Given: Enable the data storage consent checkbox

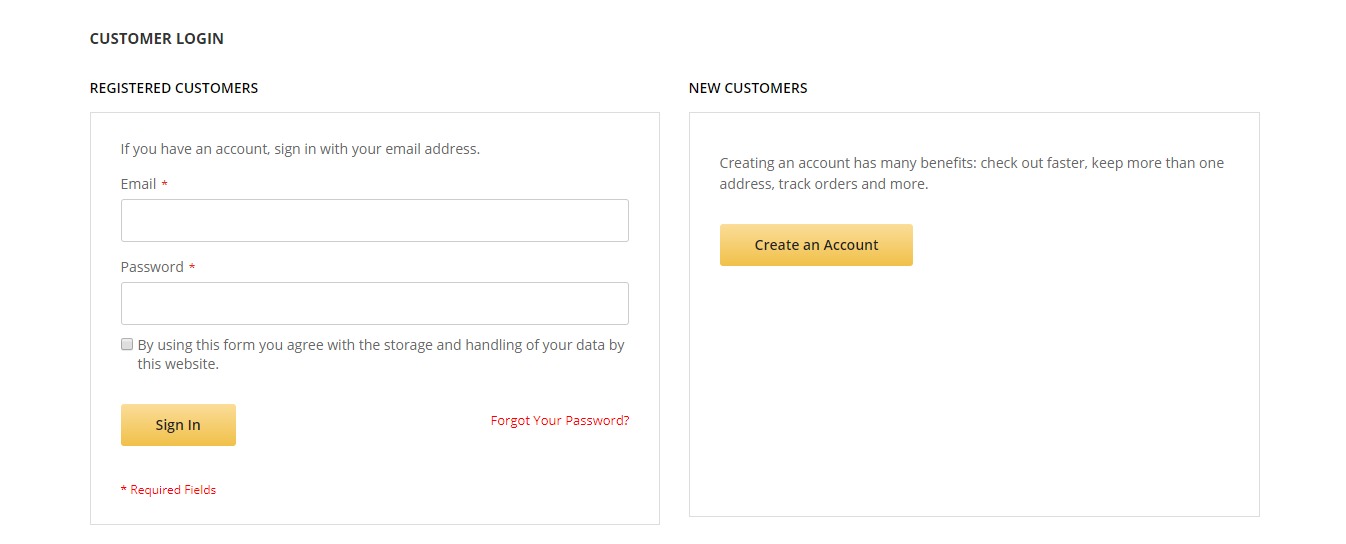Looking at the screenshot, I should pyautogui.click(x=127, y=344).
